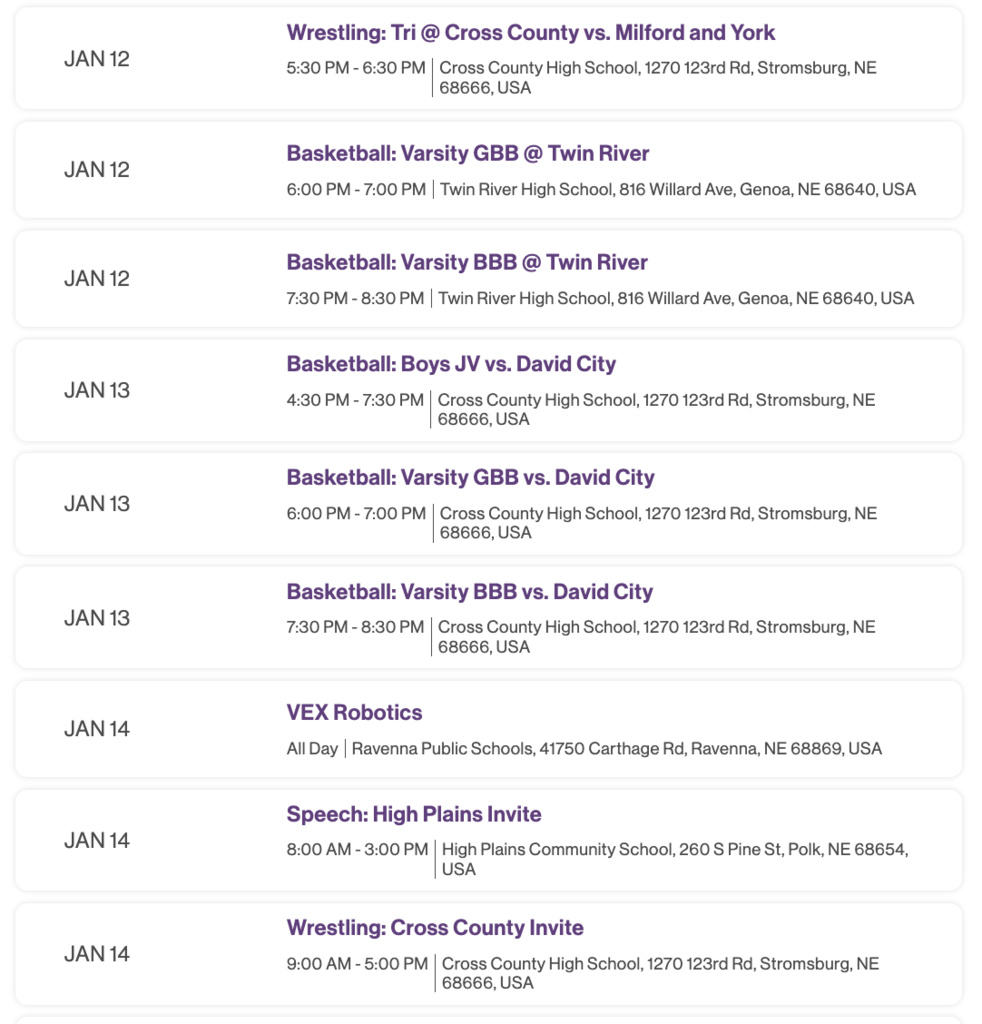Screen dimensions: 982x1024
Task: Click the All Day label
Action: pyautogui.click(x=312, y=748)
